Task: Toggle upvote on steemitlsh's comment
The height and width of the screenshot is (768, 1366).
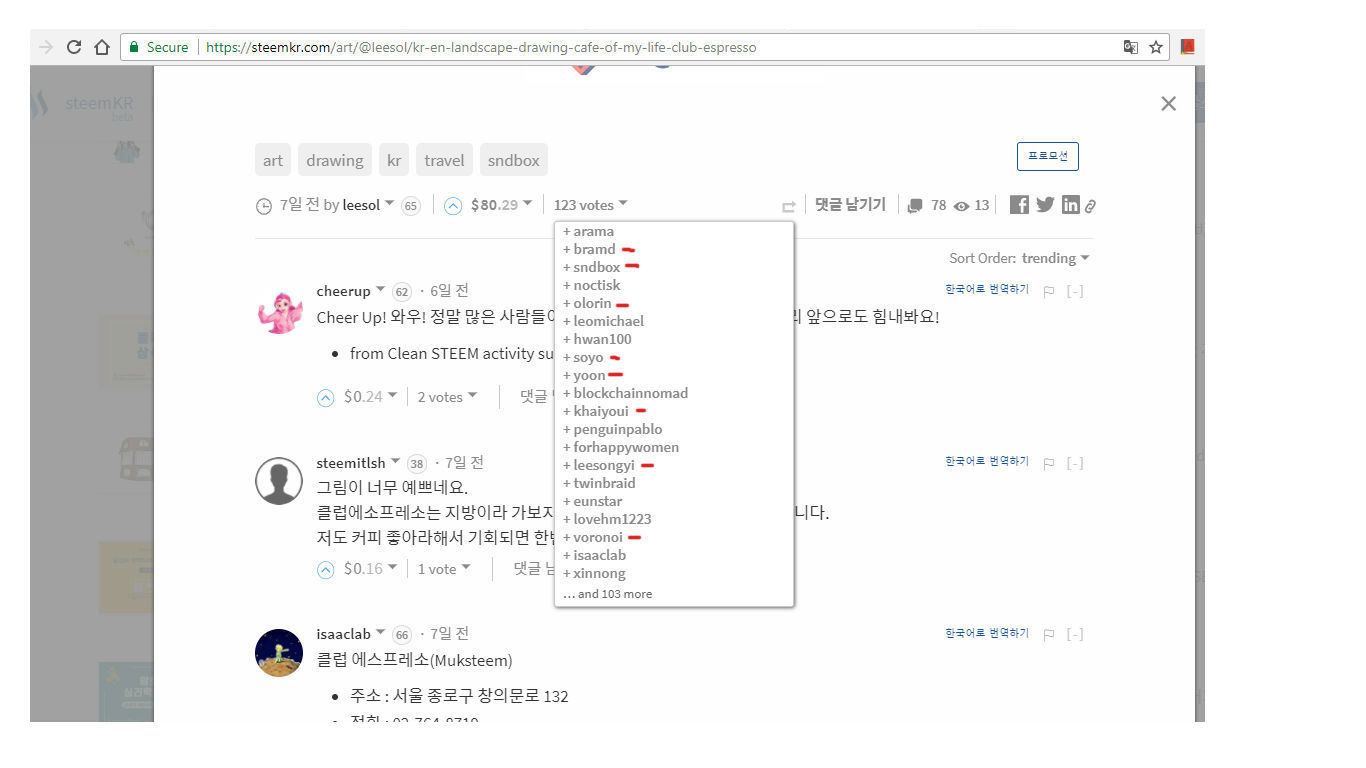Action: pos(325,568)
